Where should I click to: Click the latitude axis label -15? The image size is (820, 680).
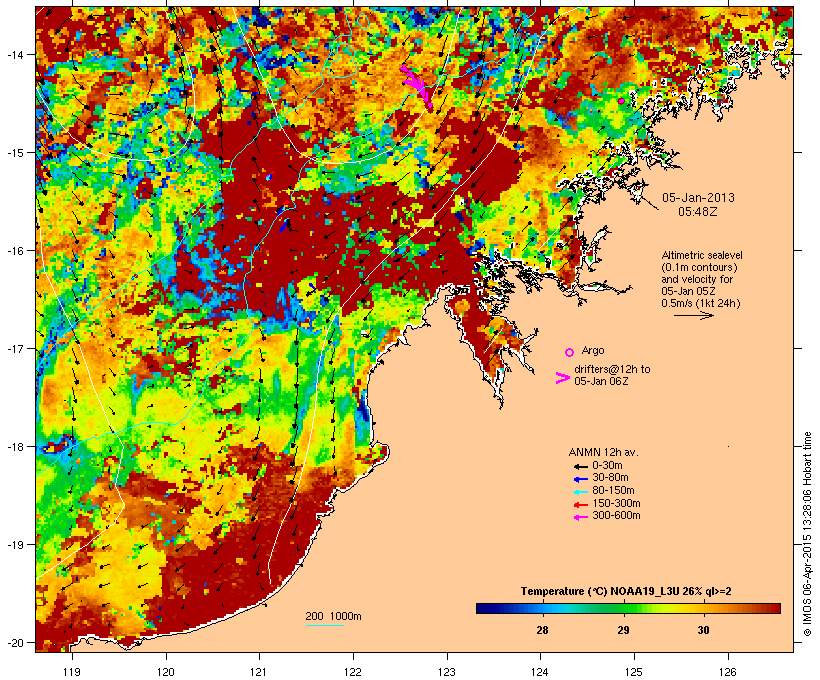(14, 153)
